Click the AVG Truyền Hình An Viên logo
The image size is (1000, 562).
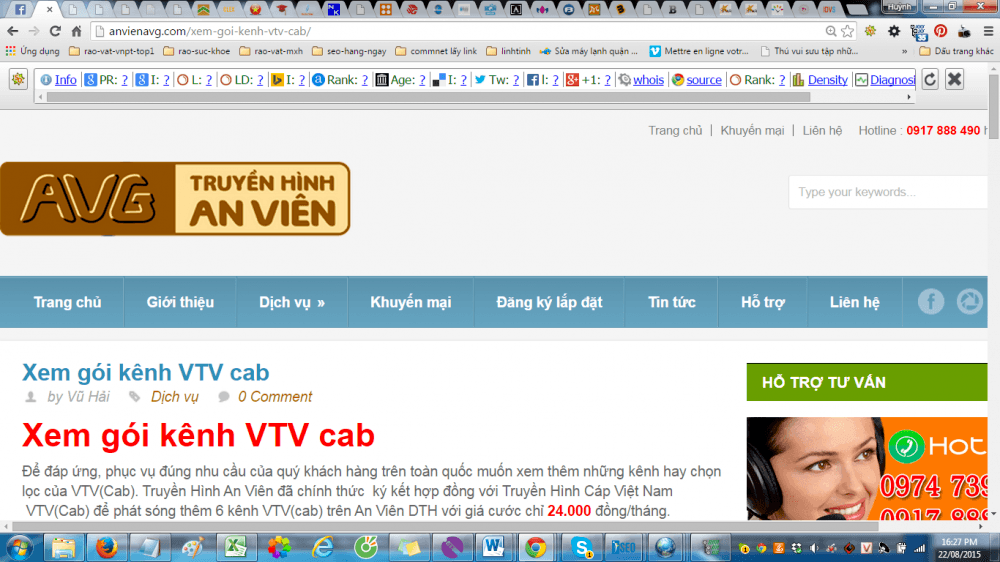pos(175,198)
